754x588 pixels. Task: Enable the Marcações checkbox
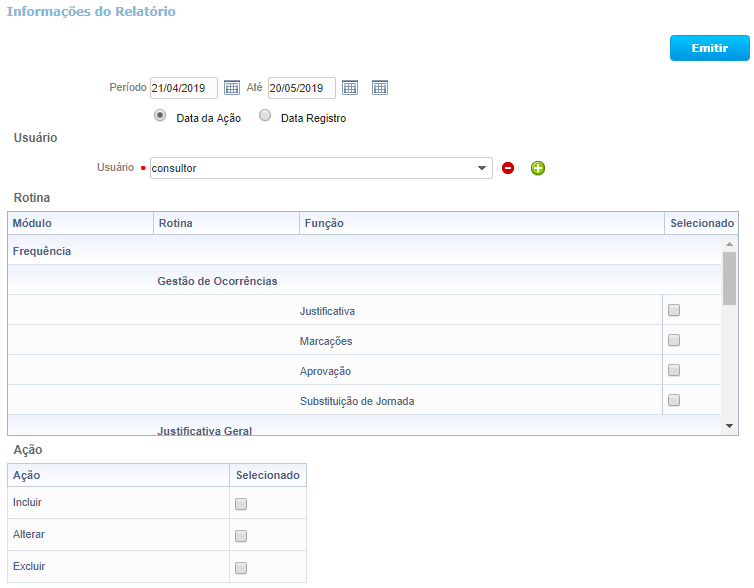674,341
